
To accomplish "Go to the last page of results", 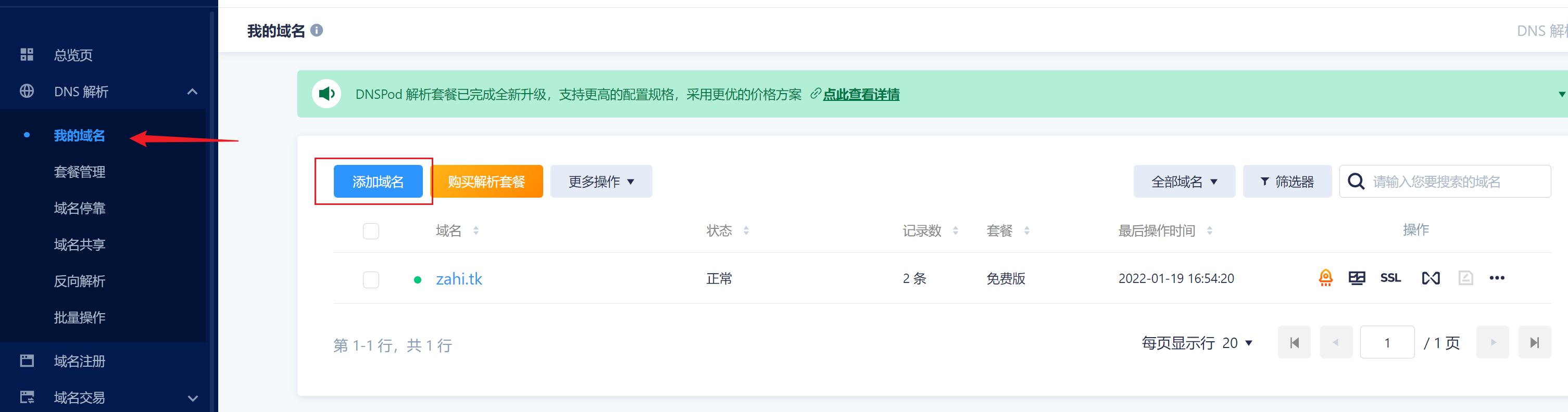I will point(1535,343).
